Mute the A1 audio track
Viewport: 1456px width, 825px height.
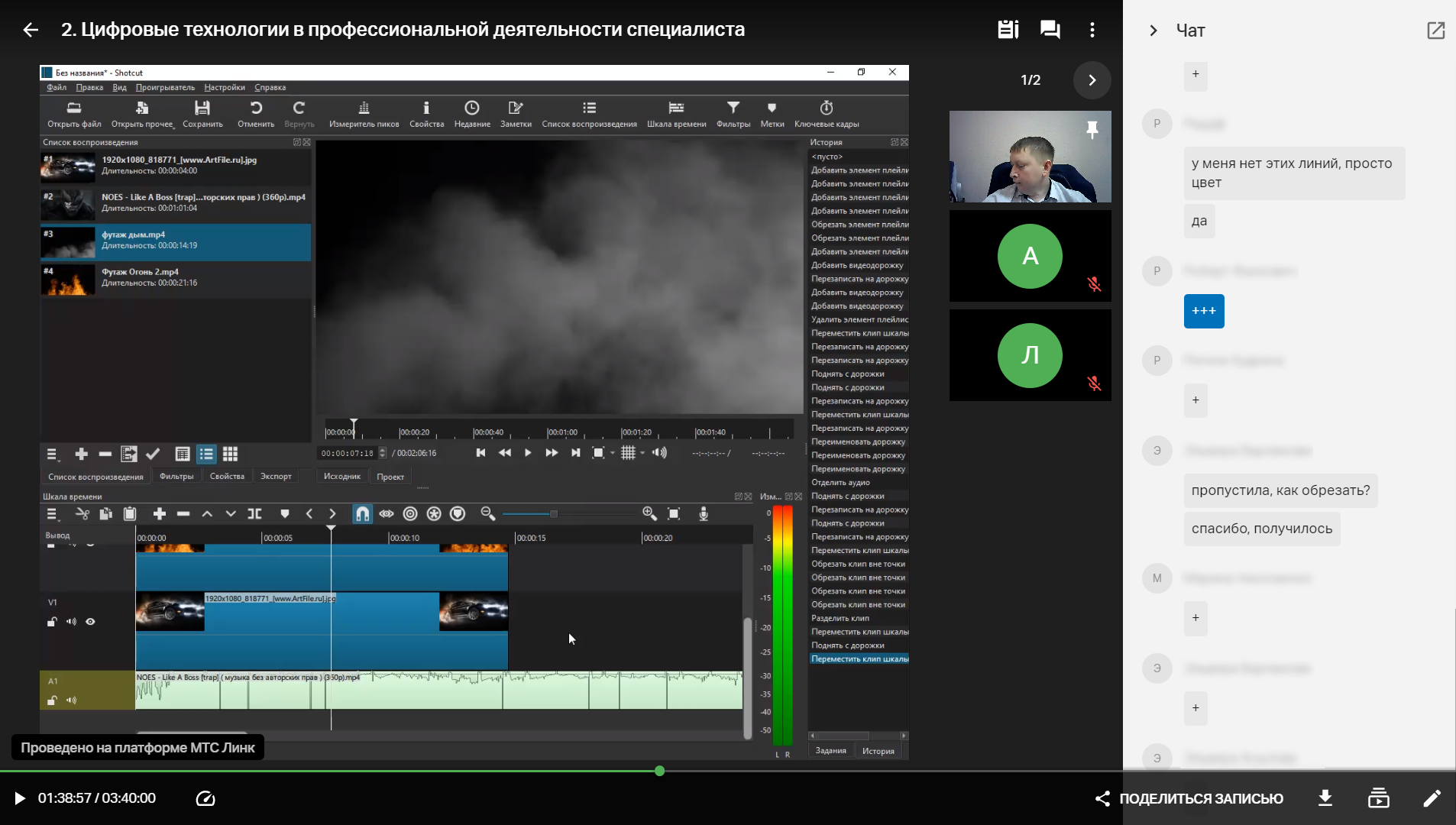point(71,700)
